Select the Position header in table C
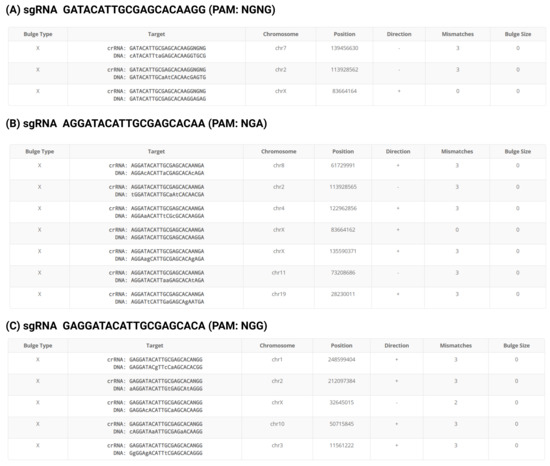This screenshot has width=550, height=466. coord(341,345)
